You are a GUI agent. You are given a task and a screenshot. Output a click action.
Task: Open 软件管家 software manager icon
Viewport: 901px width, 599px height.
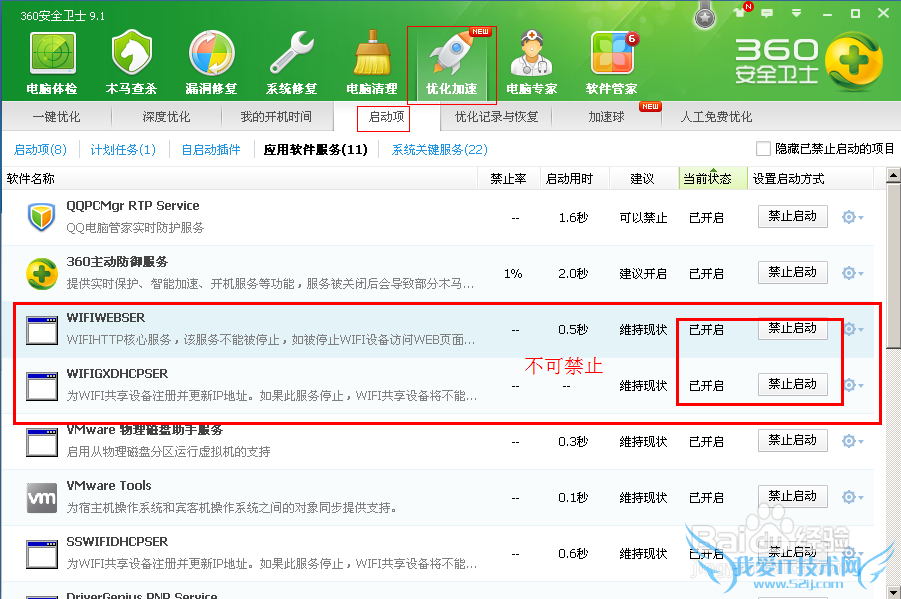611,62
